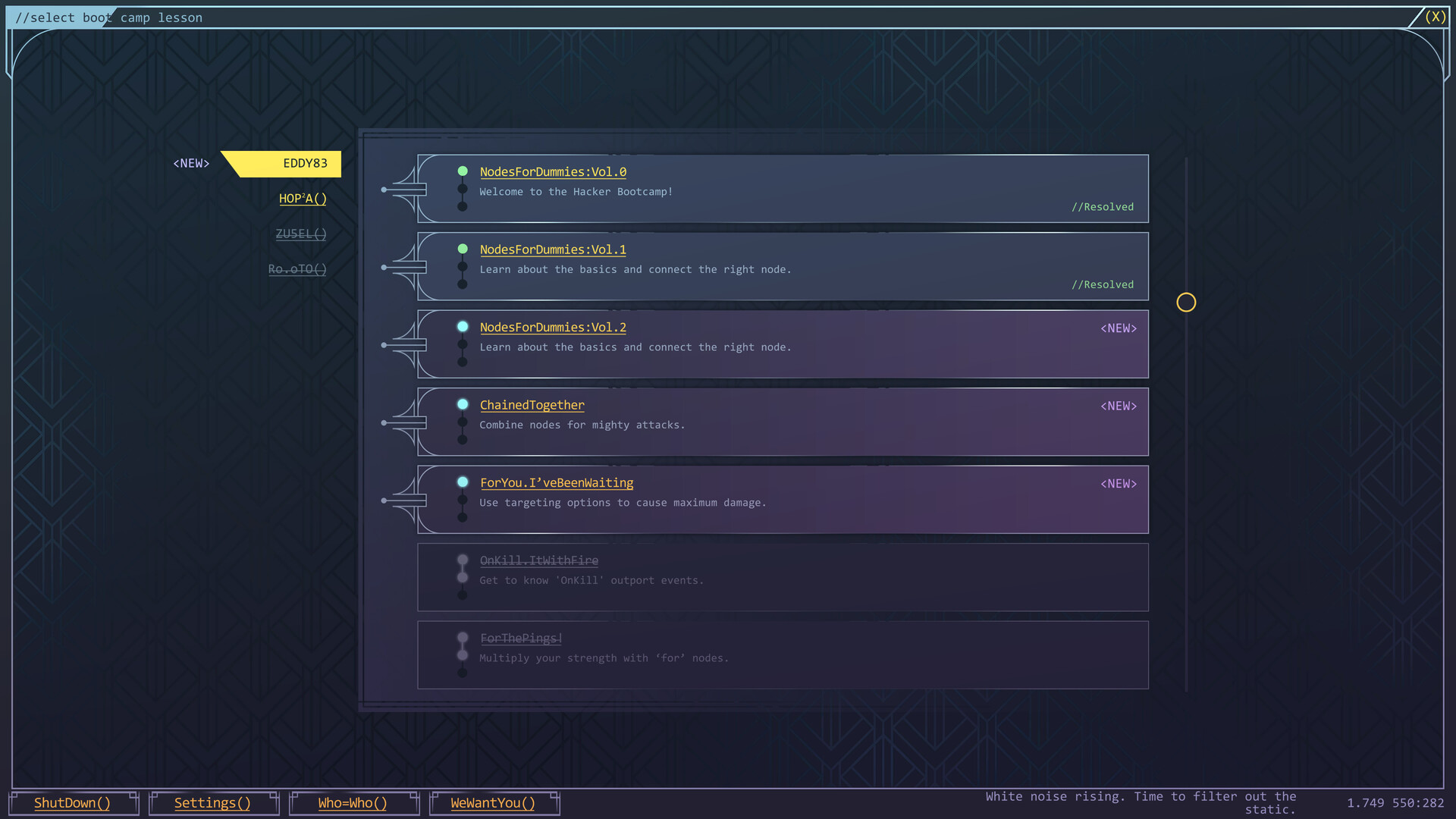Screen dimensions: 1456x819
Task: Click the yellow <NEW> tag beside EDDY83
Action: click(x=190, y=163)
